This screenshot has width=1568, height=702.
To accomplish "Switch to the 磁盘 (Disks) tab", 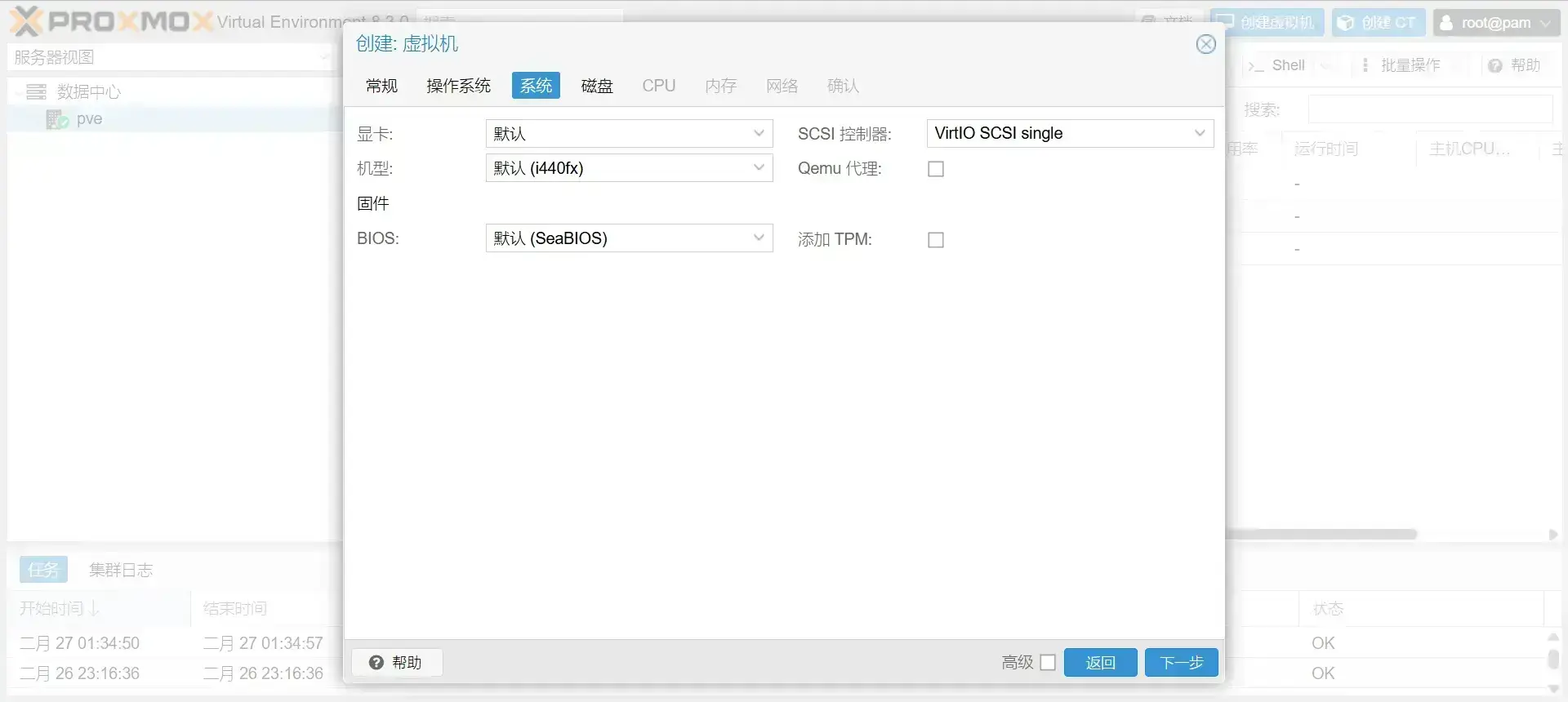I will 596,86.
